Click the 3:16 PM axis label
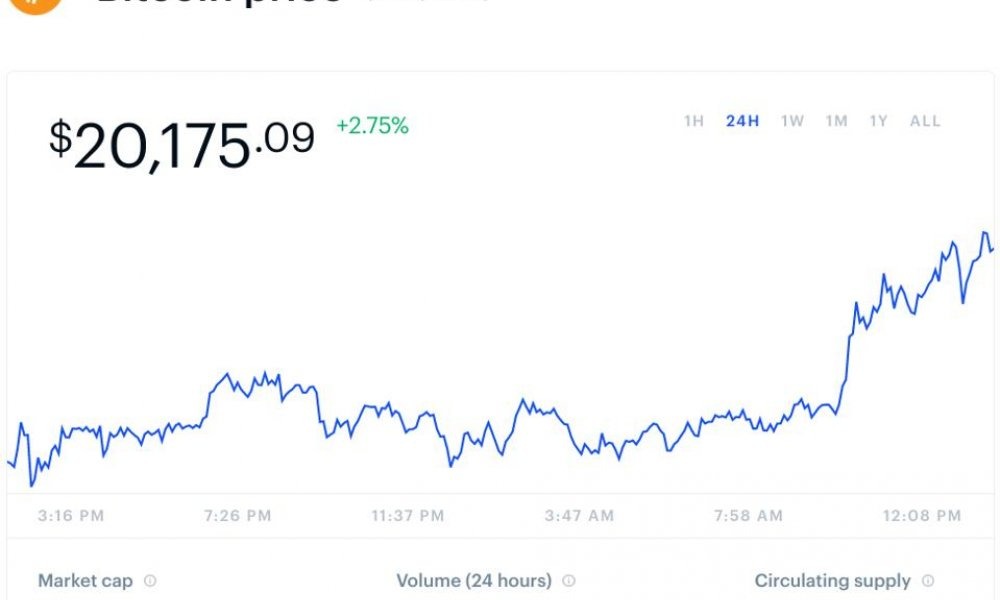This screenshot has height=600, width=1000. tap(71, 516)
